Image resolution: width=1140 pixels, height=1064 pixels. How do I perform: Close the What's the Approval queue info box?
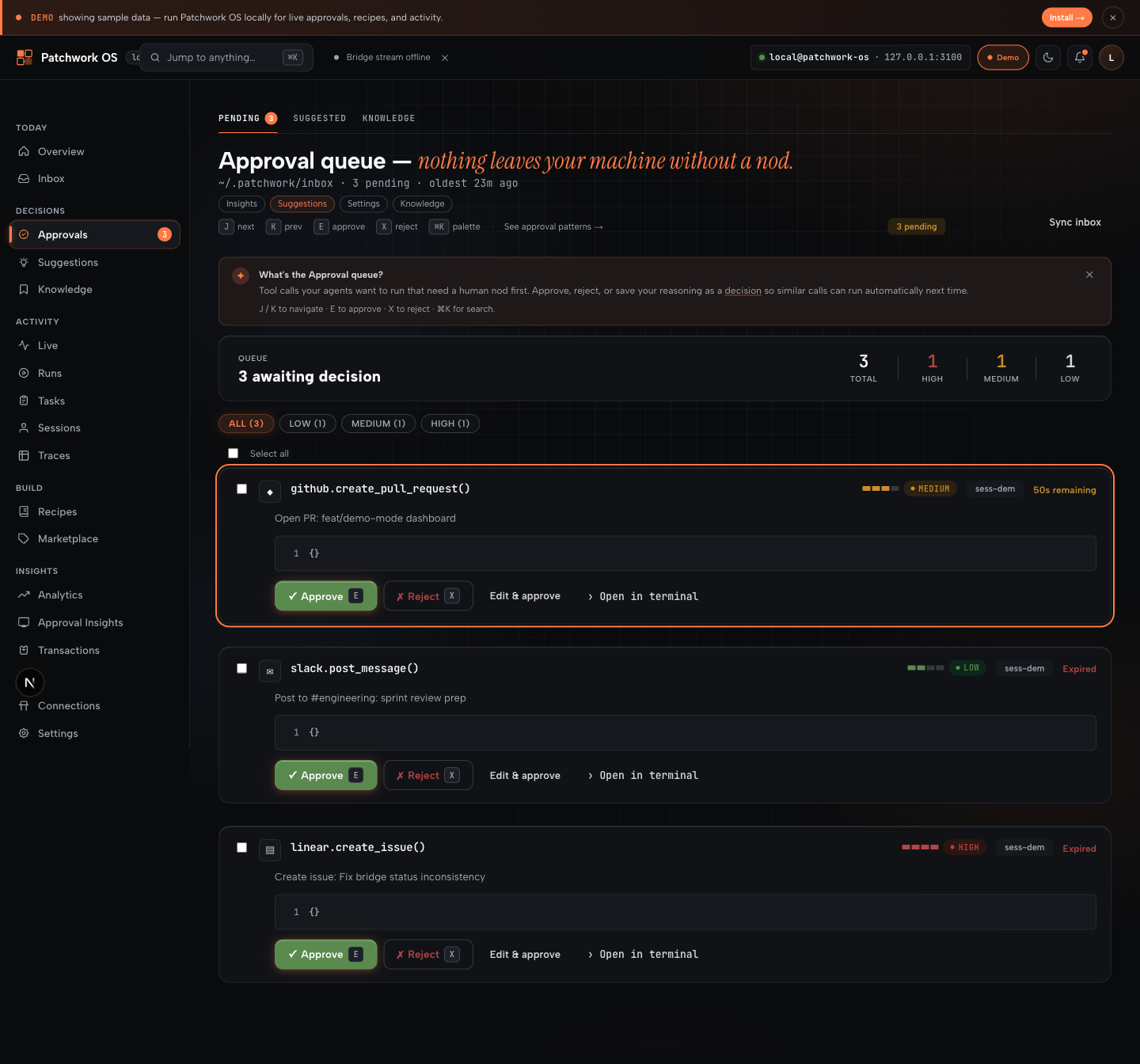[x=1089, y=275]
